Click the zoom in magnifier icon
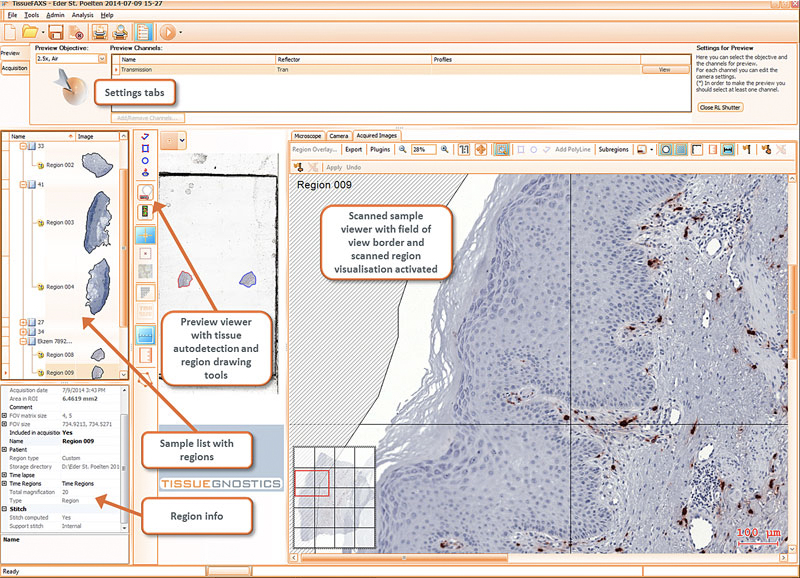 click(x=443, y=149)
